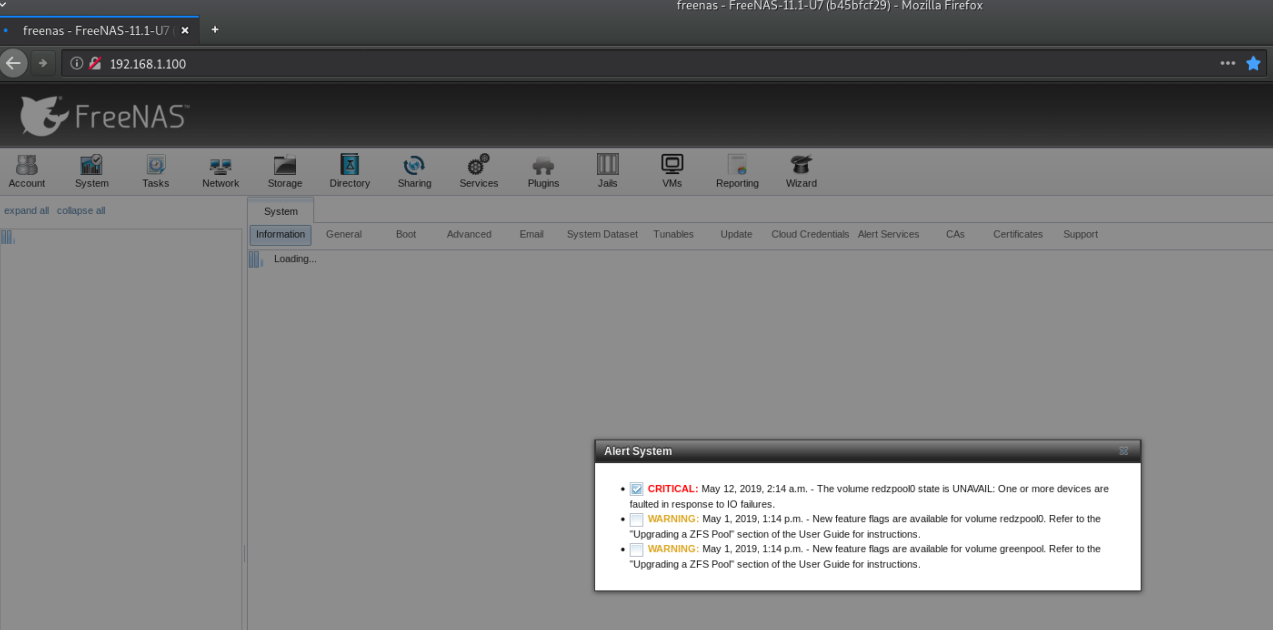1273x630 pixels.
Task: Open the Plugins toolbar icon
Action: coord(543,171)
